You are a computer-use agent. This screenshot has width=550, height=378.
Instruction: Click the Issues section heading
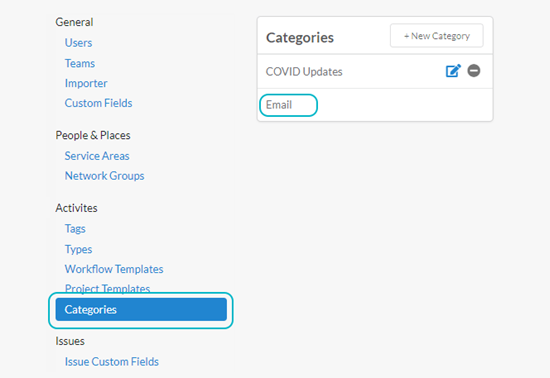click(x=70, y=341)
